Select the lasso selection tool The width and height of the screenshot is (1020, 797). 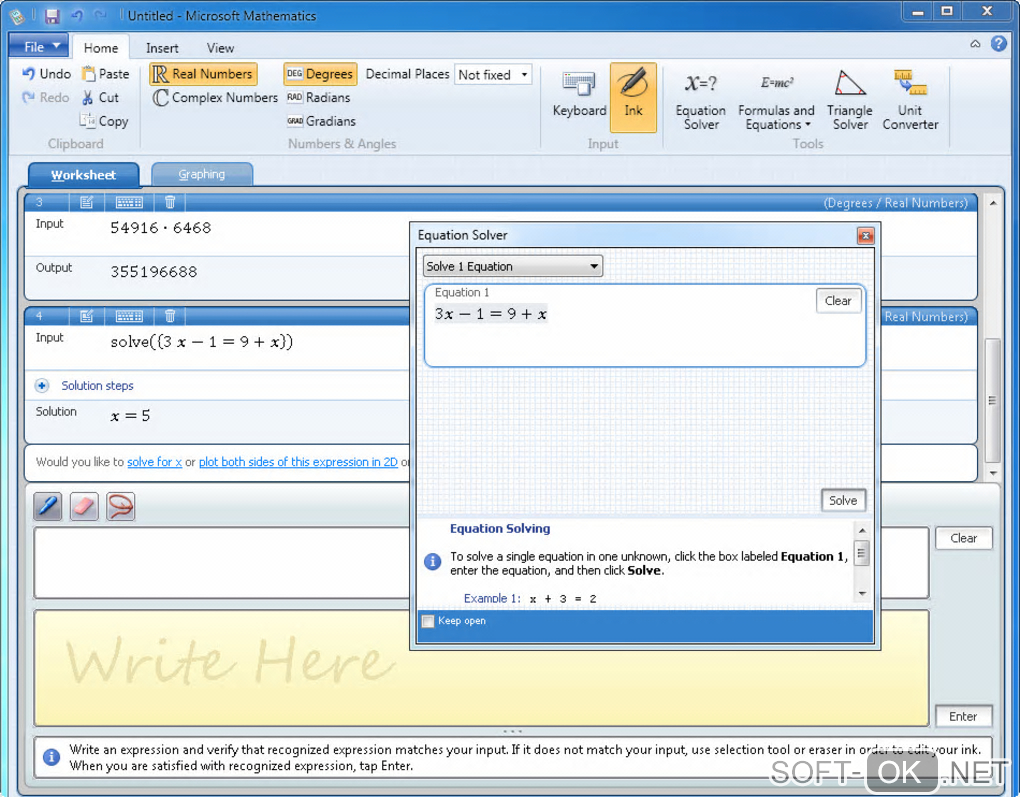click(x=120, y=506)
